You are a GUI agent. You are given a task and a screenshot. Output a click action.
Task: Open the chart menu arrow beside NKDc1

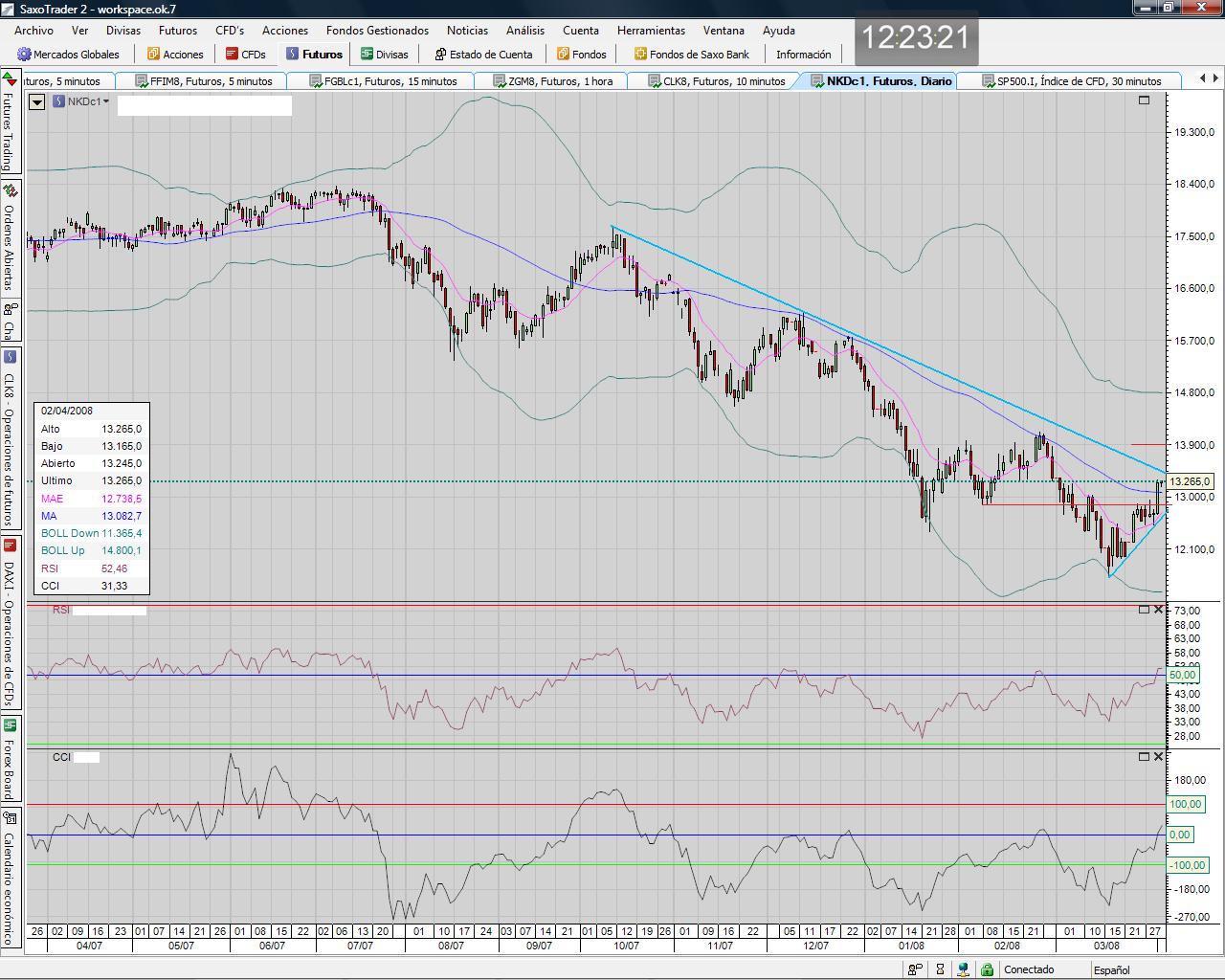[x=37, y=101]
